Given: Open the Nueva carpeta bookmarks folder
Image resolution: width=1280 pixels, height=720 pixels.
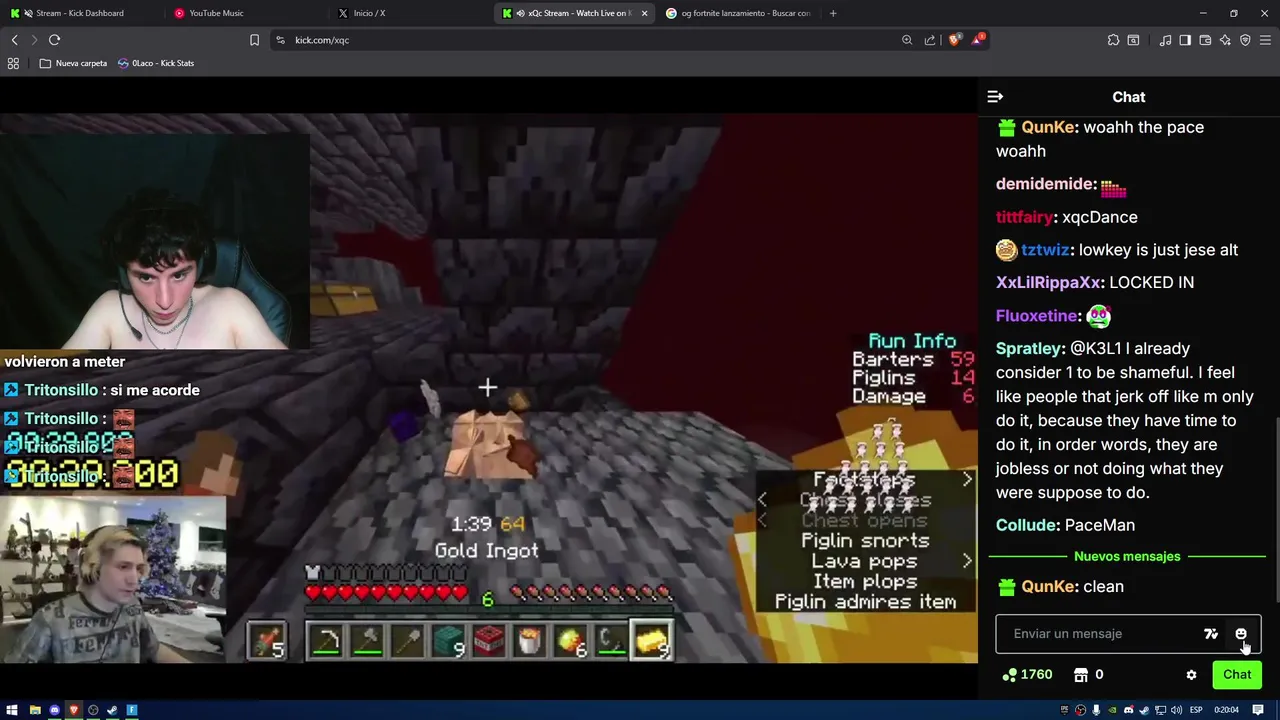Looking at the screenshot, I should (73, 63).
